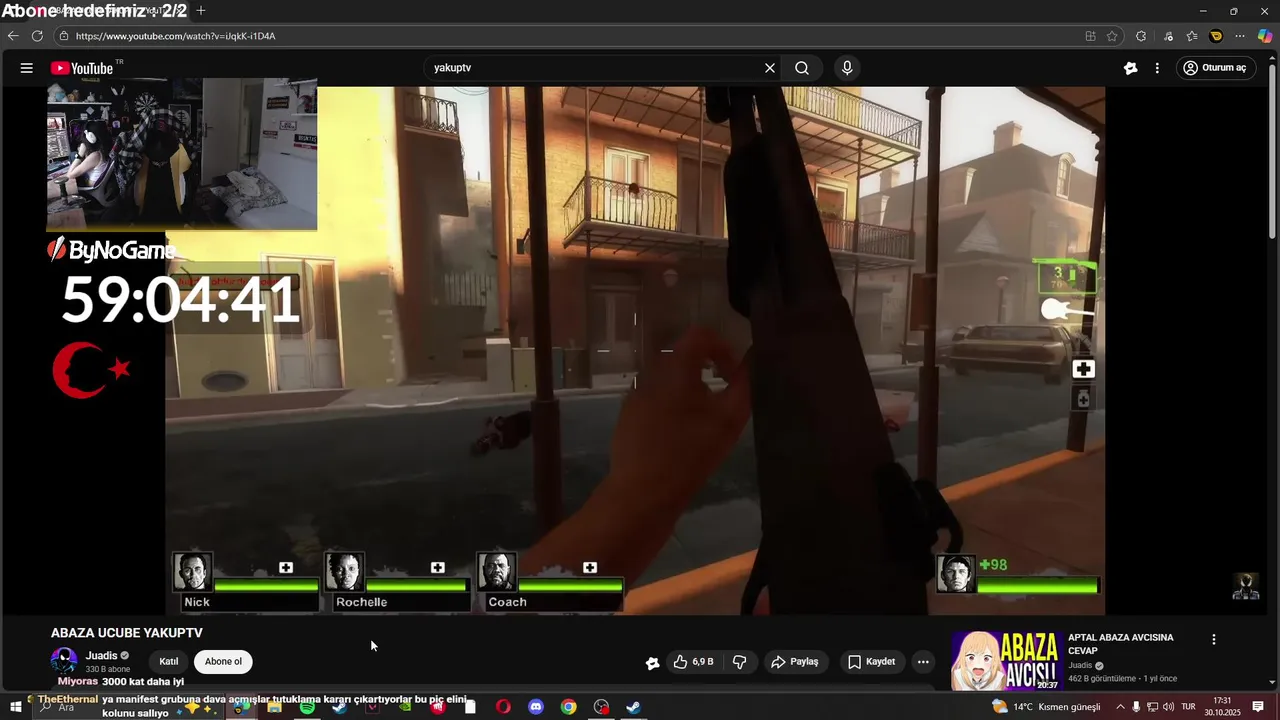Image resolution: width=1280 pixels, height=720 pixels.
Task: Click the Juadis title in recommended video
Action: coord(1080,666)
